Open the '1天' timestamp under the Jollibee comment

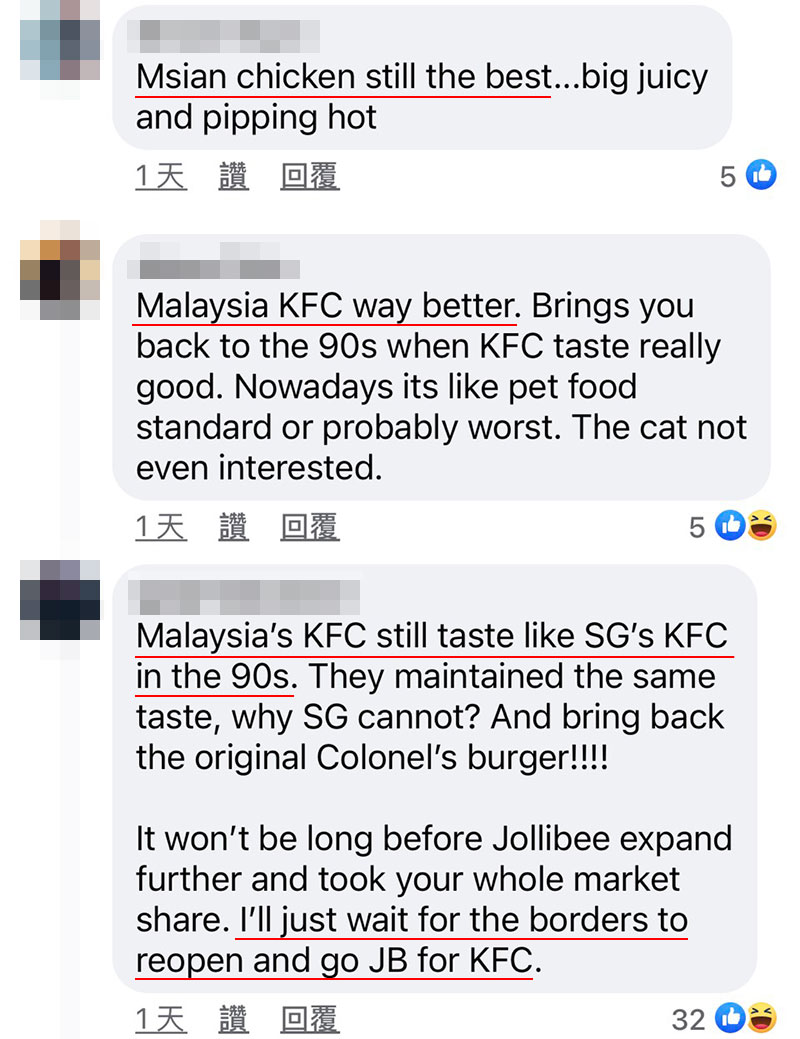pos(161,1019)
